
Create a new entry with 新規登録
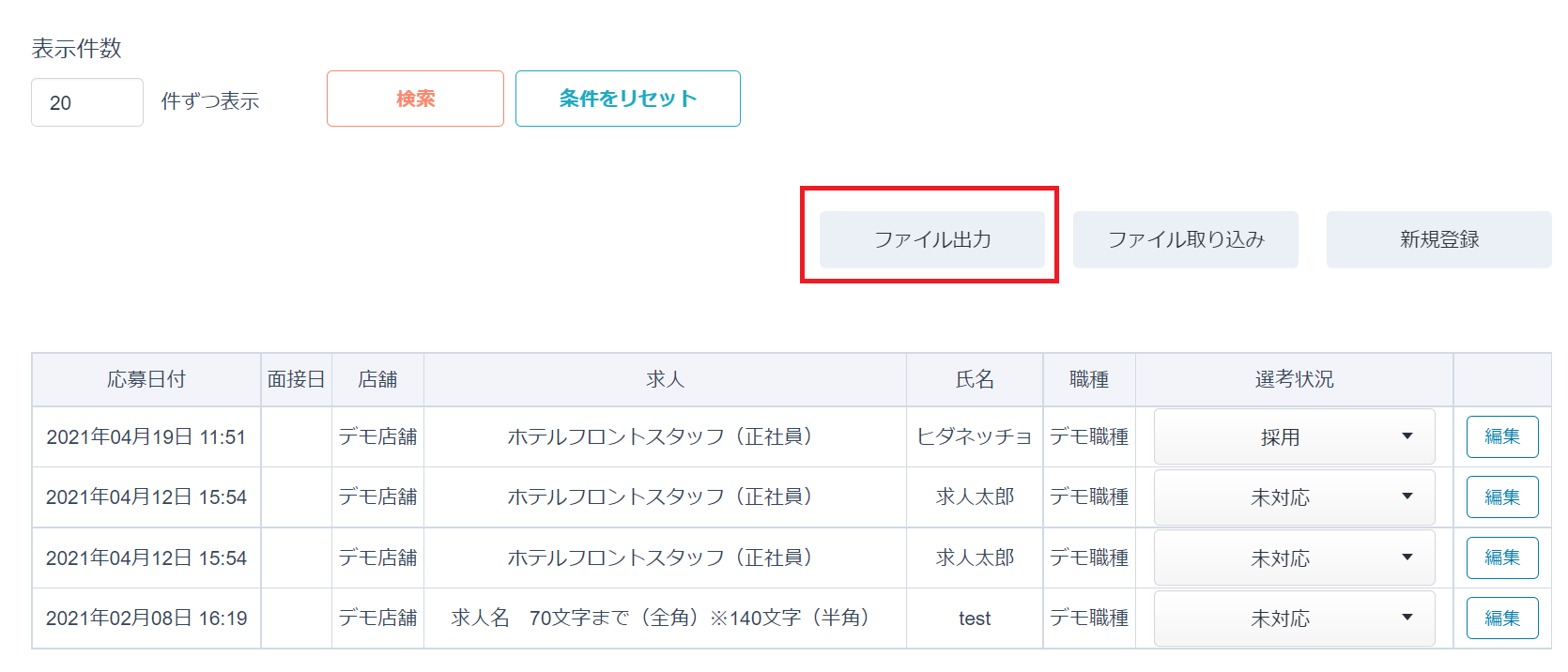click(x=1438, y=239)
